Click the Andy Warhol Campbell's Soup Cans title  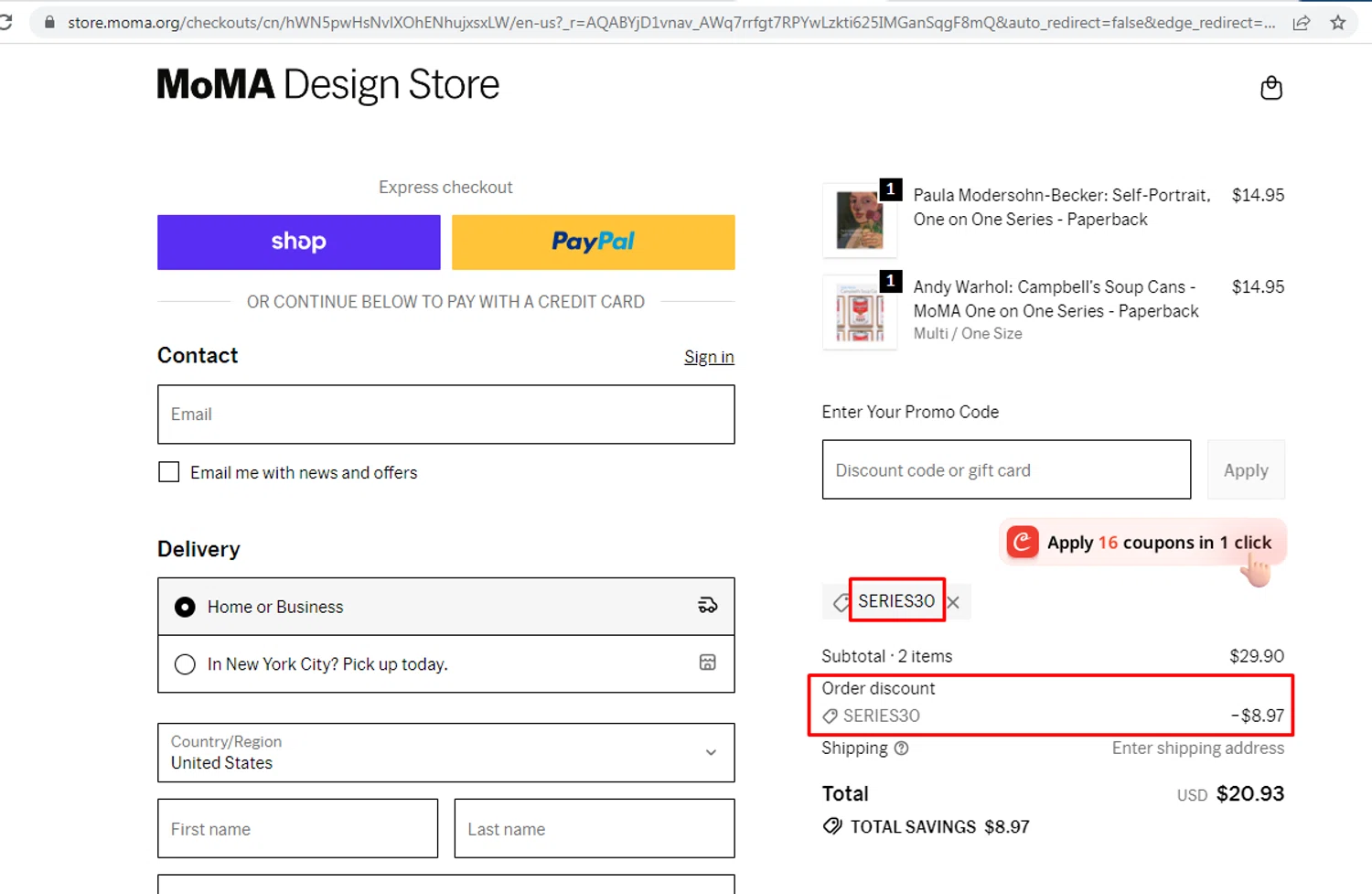(1056, 298)
